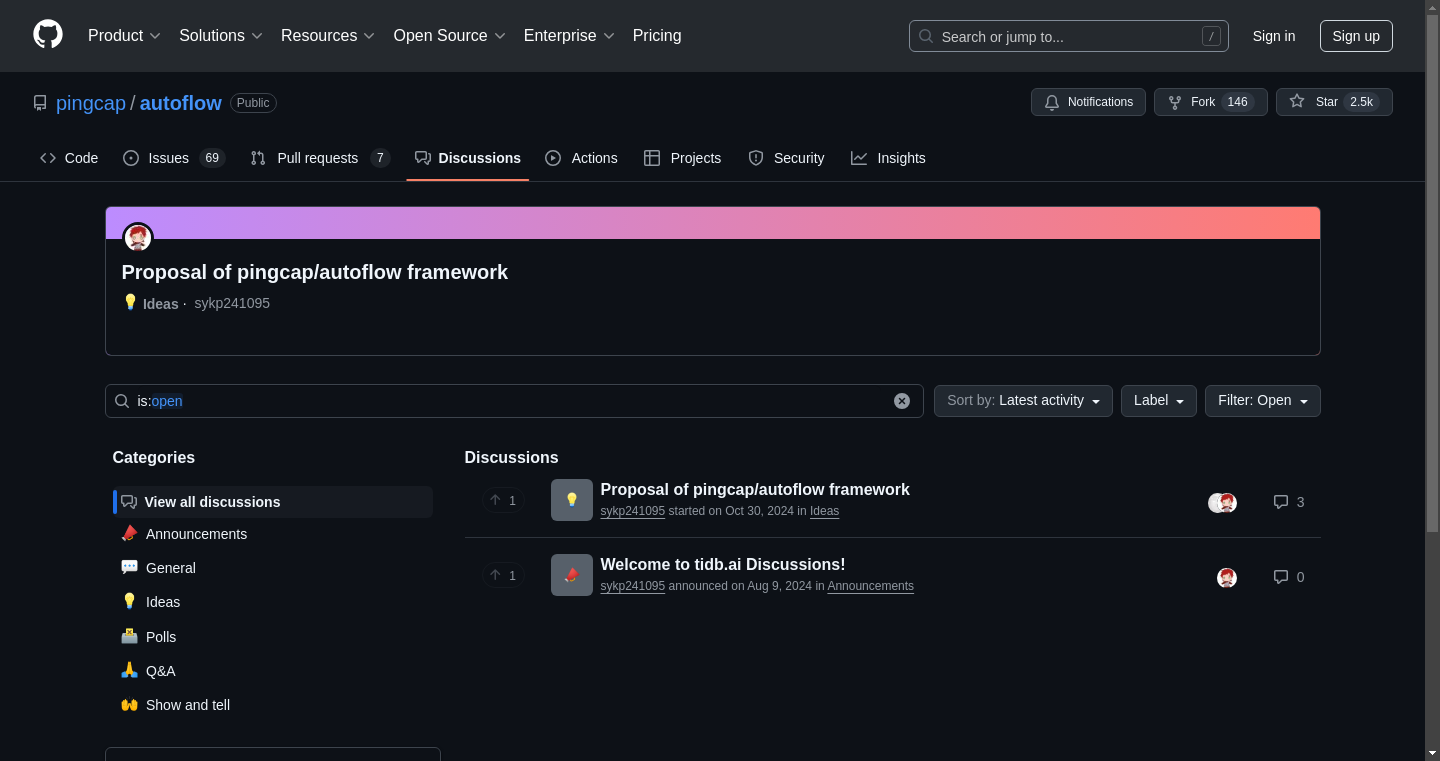The height and width of the screenshot is (761, 1440).
Task: Select the Polls category
Action: 273,637
